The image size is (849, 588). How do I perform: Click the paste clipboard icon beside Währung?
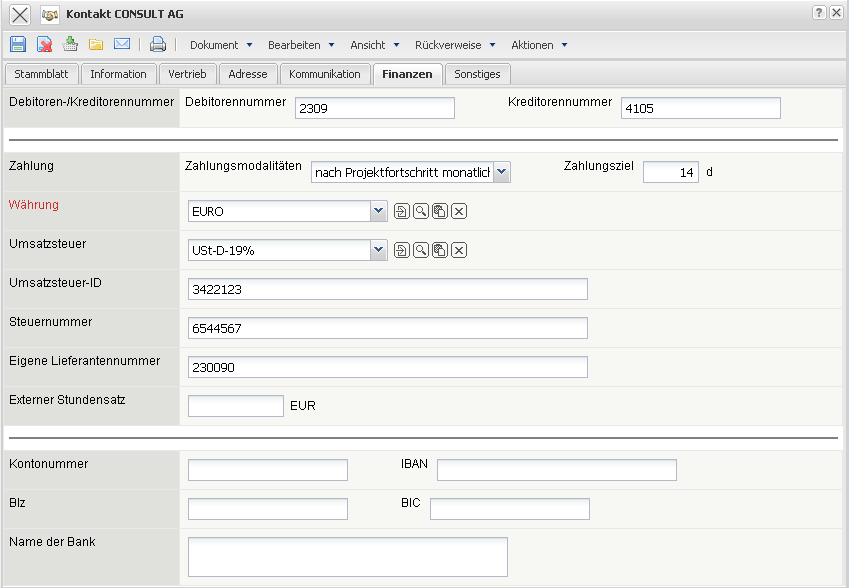click(440, 211)
